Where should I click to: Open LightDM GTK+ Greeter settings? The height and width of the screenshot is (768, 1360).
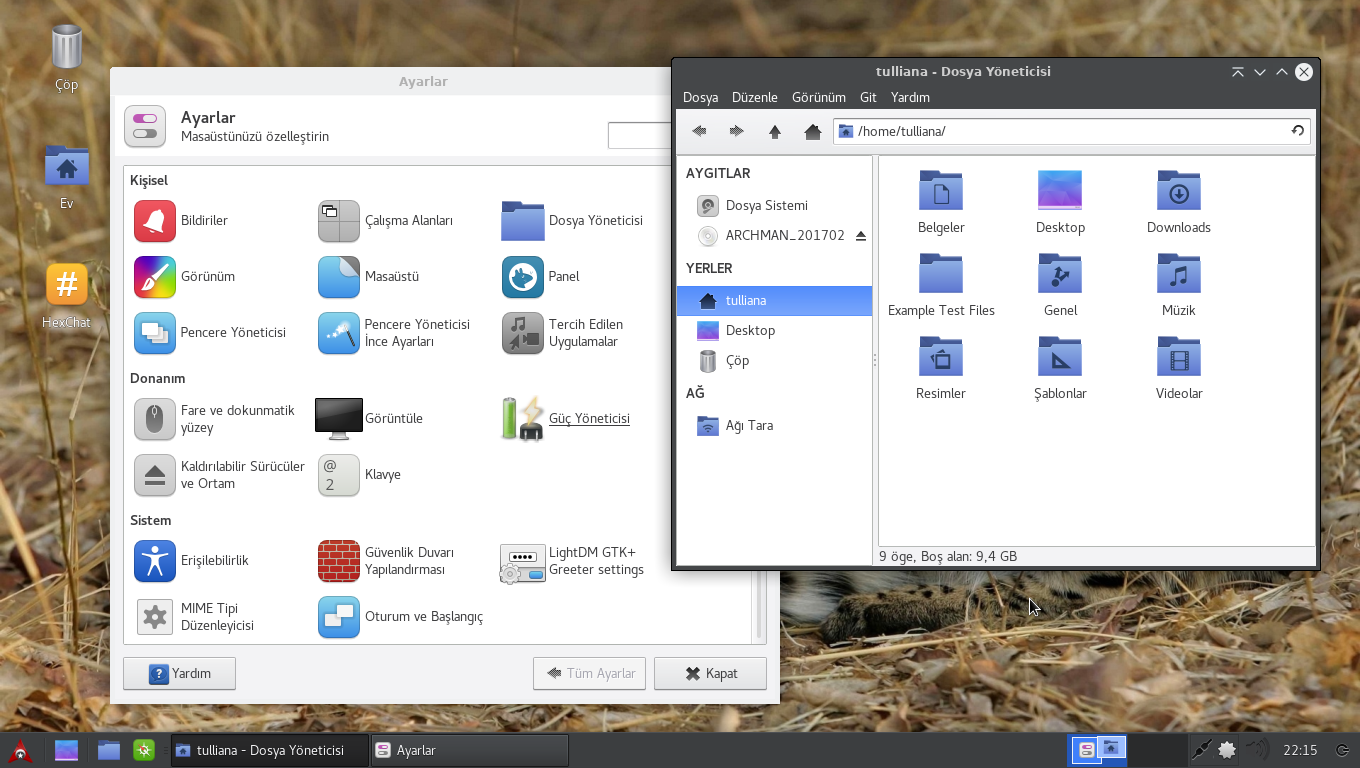[x=573, y=561]
